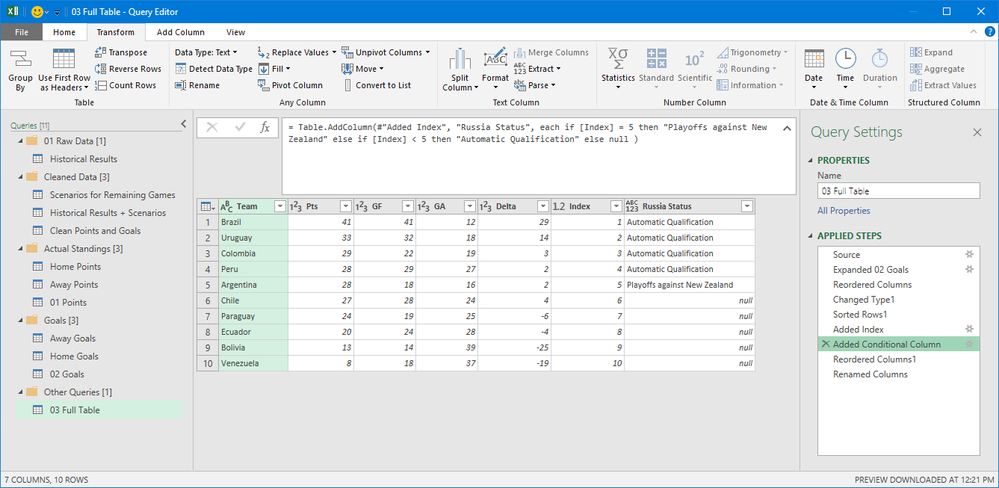The height and width of the screenshot is (488, 999).
Task: Click gear icon of Source step
Action: (x=969, y=254)
